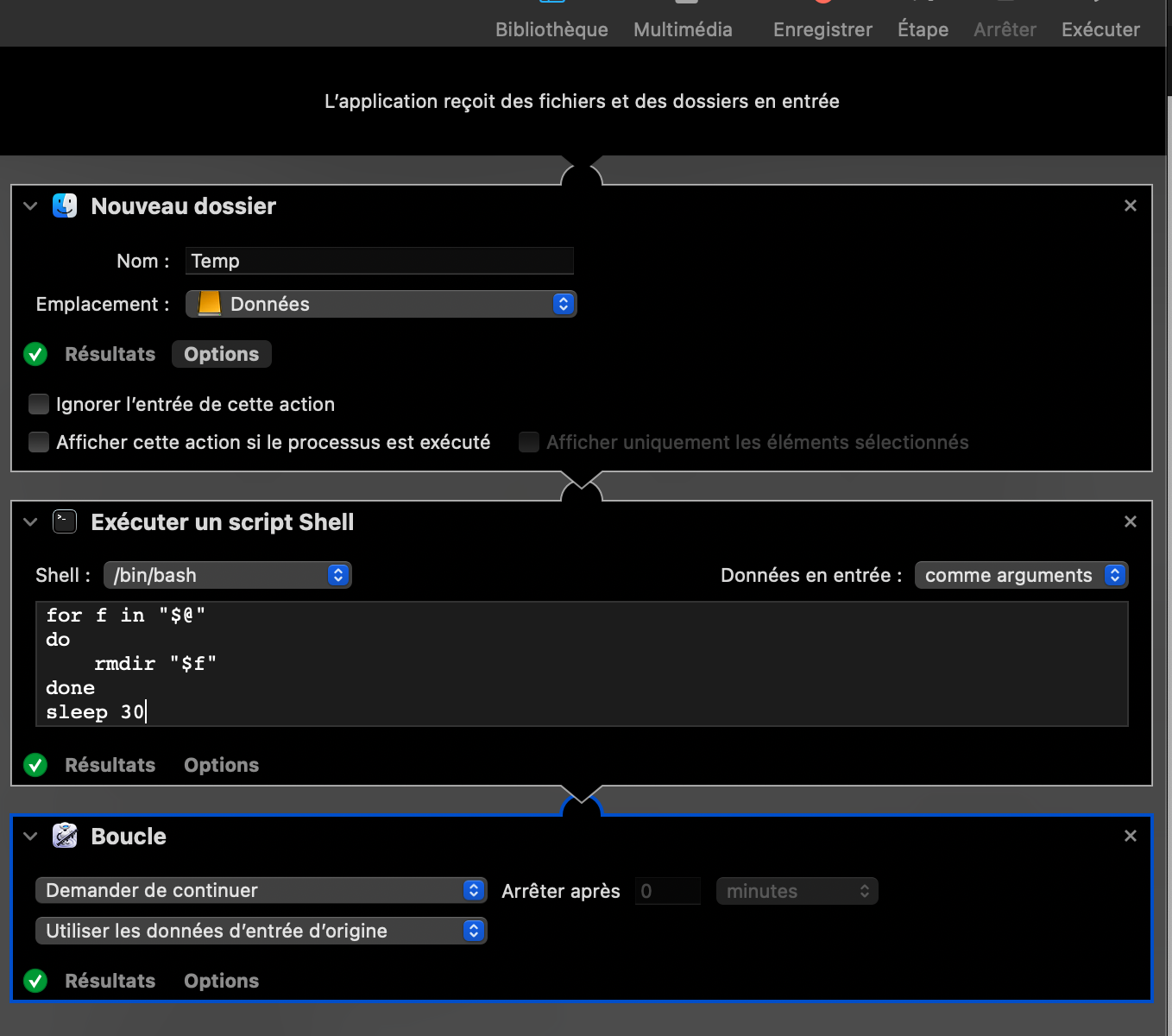Collapse the Exécuter un script Shell action

pos(30,522)
